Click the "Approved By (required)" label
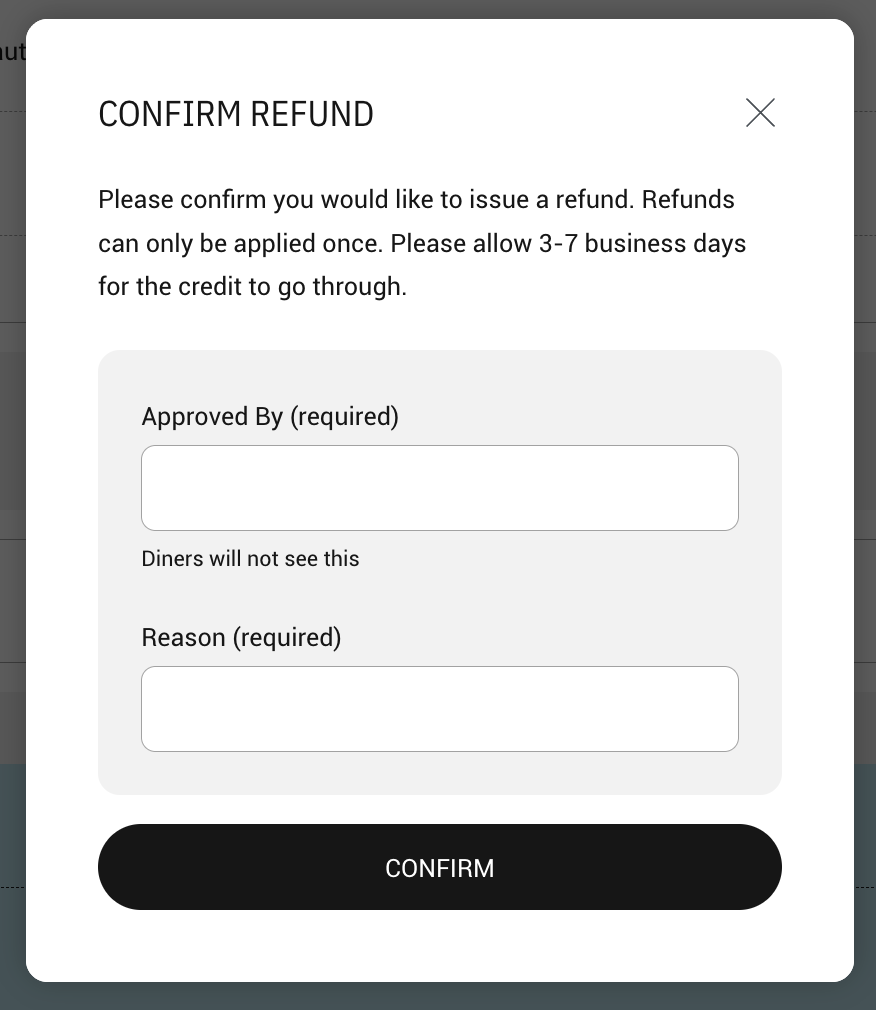Image resolution: width=876 pixels, height=1010 pixels. [x=270, y=416]
